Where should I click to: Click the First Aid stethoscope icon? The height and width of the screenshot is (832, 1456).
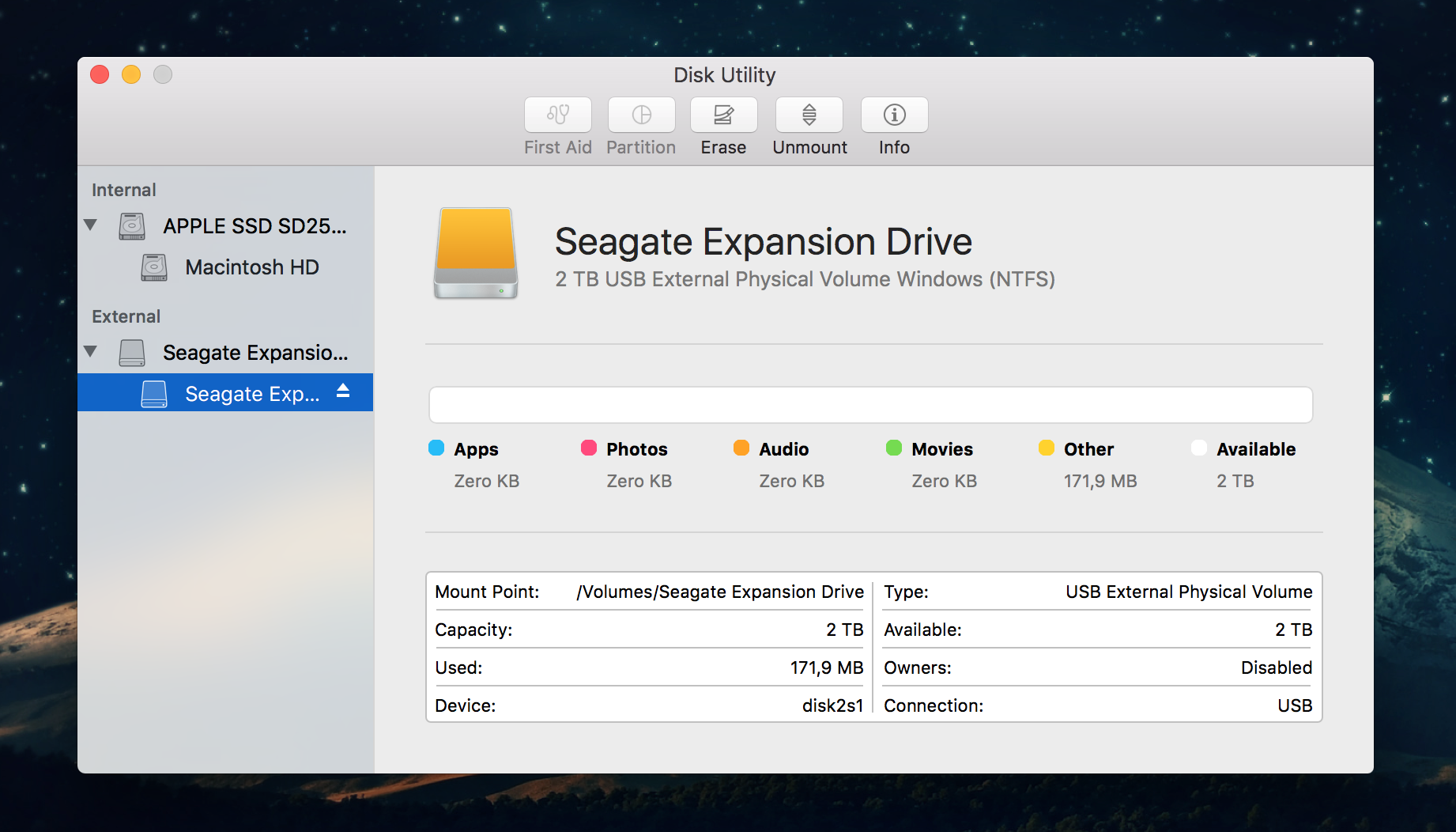click(x=557, y=115)
